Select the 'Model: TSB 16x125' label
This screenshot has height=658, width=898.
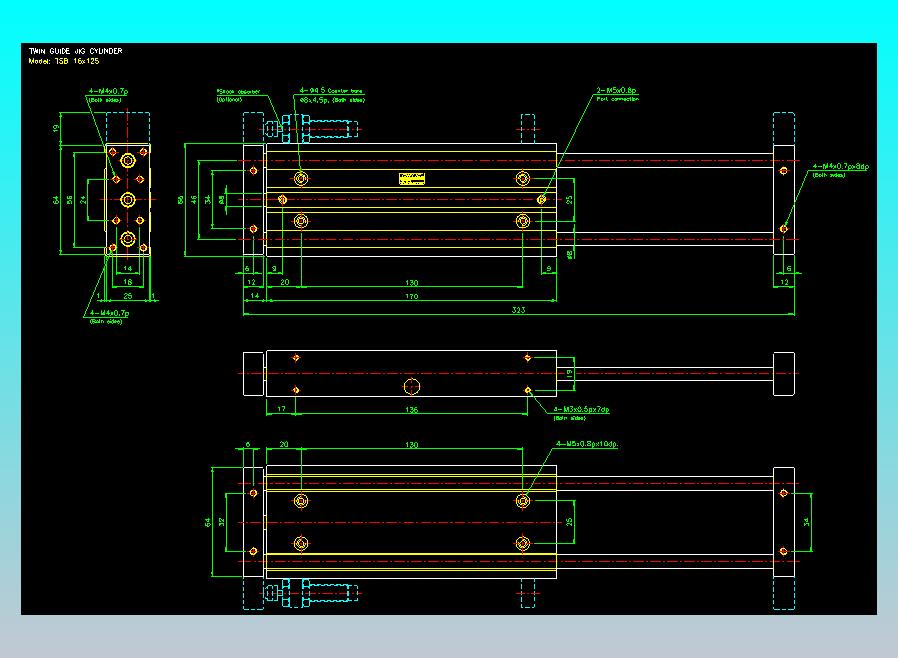coord(64,61)
